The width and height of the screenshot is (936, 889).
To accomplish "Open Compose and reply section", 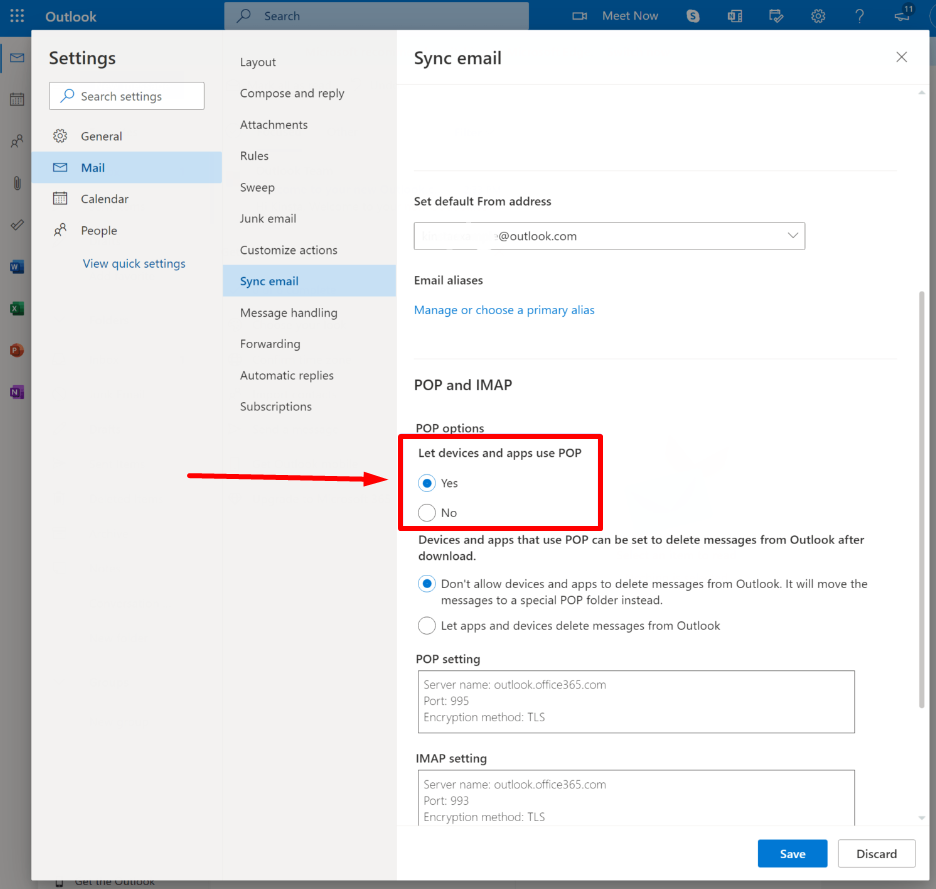I will click(x=309, y=93).
